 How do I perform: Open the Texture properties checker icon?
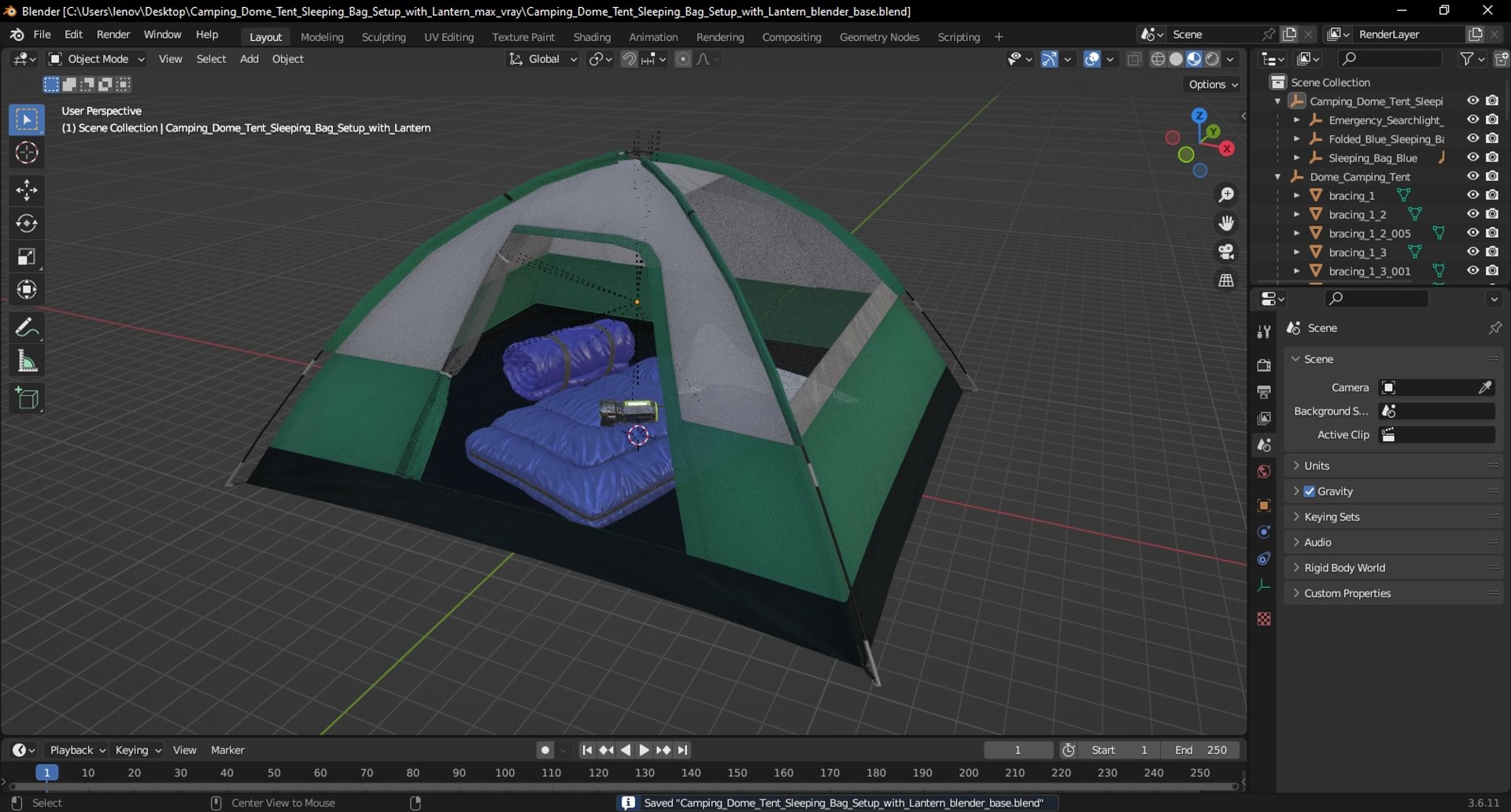click(x=1264, y=619)
